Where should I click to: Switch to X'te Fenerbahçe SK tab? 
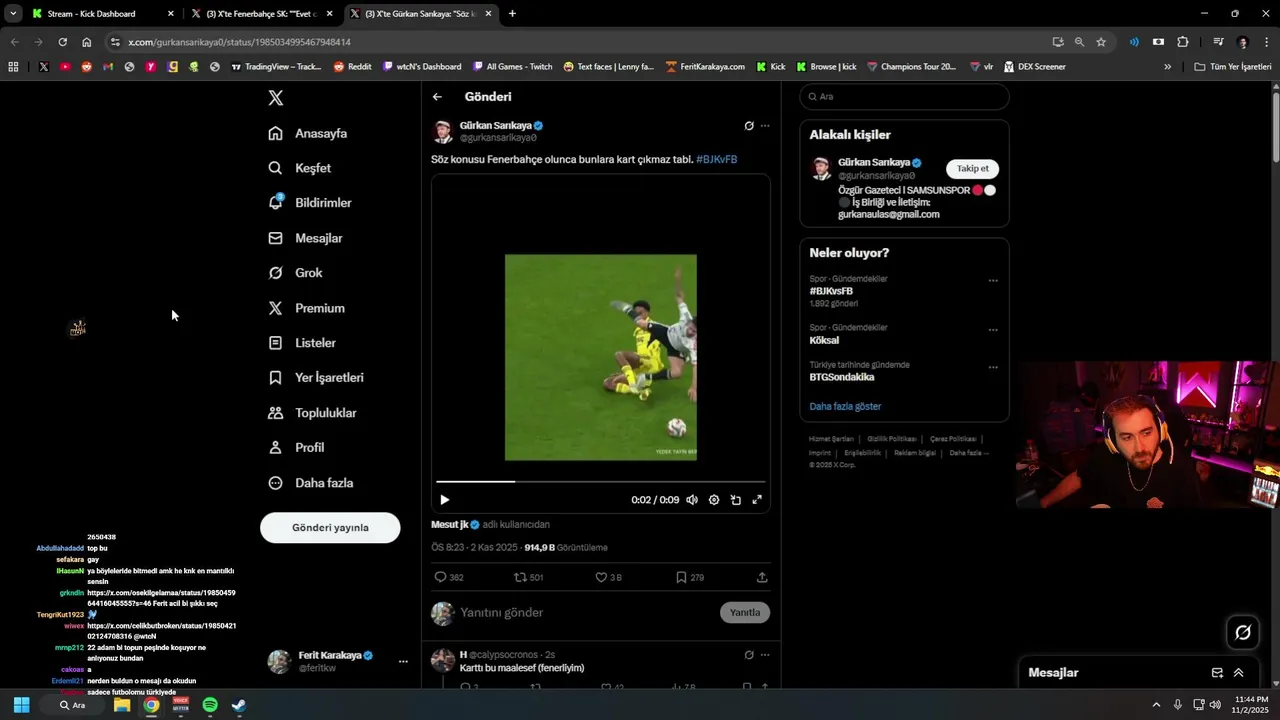(x=262, y=14)
